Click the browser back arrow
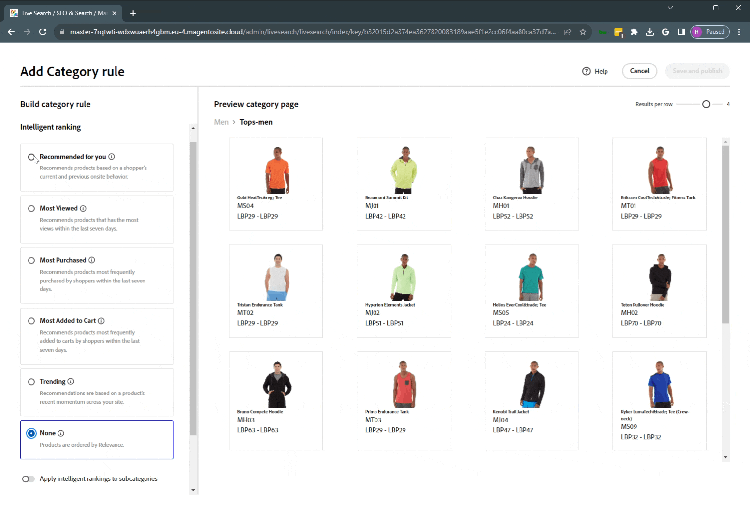 (x=12, y=31)
